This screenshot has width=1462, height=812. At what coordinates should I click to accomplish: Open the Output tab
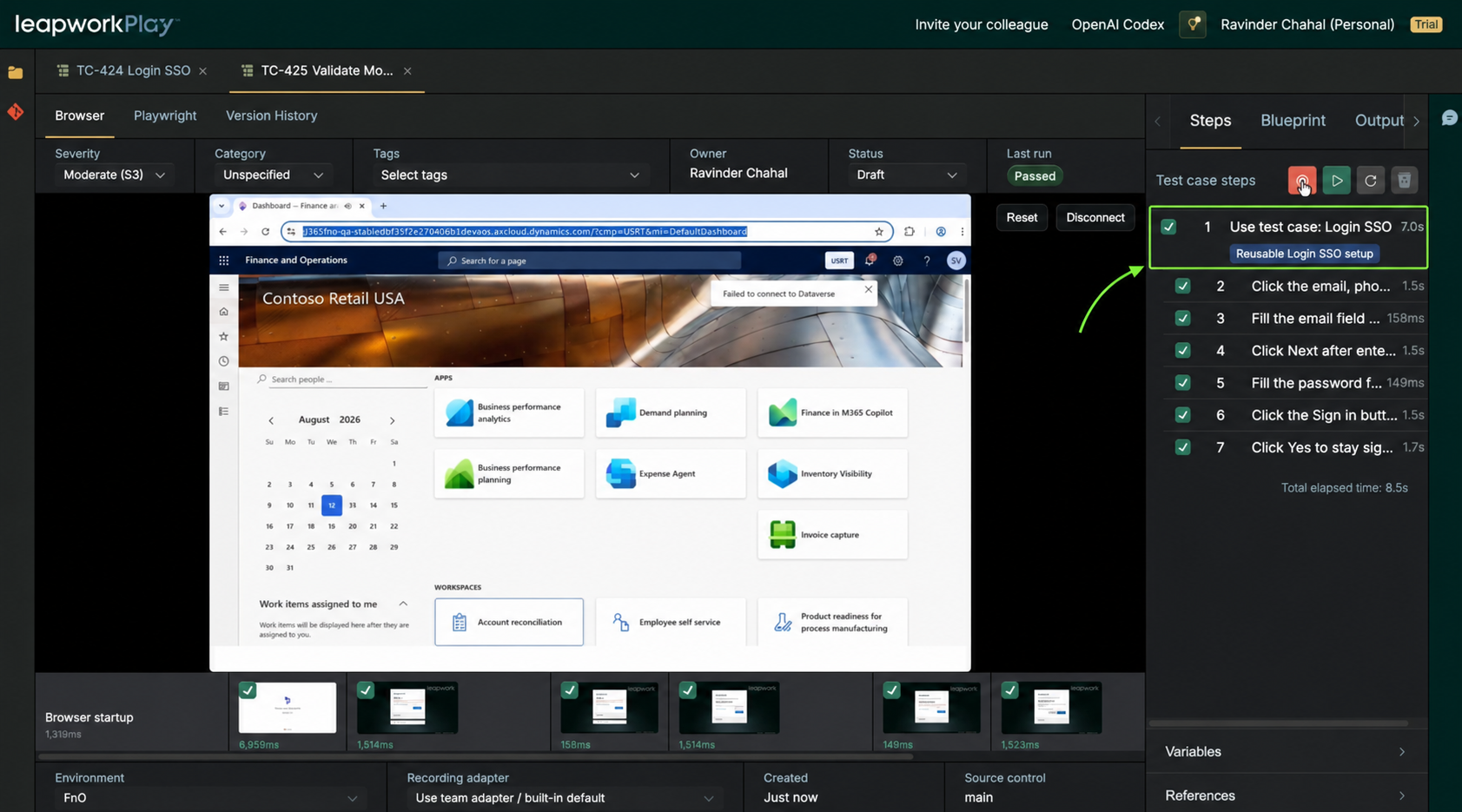1379,121
